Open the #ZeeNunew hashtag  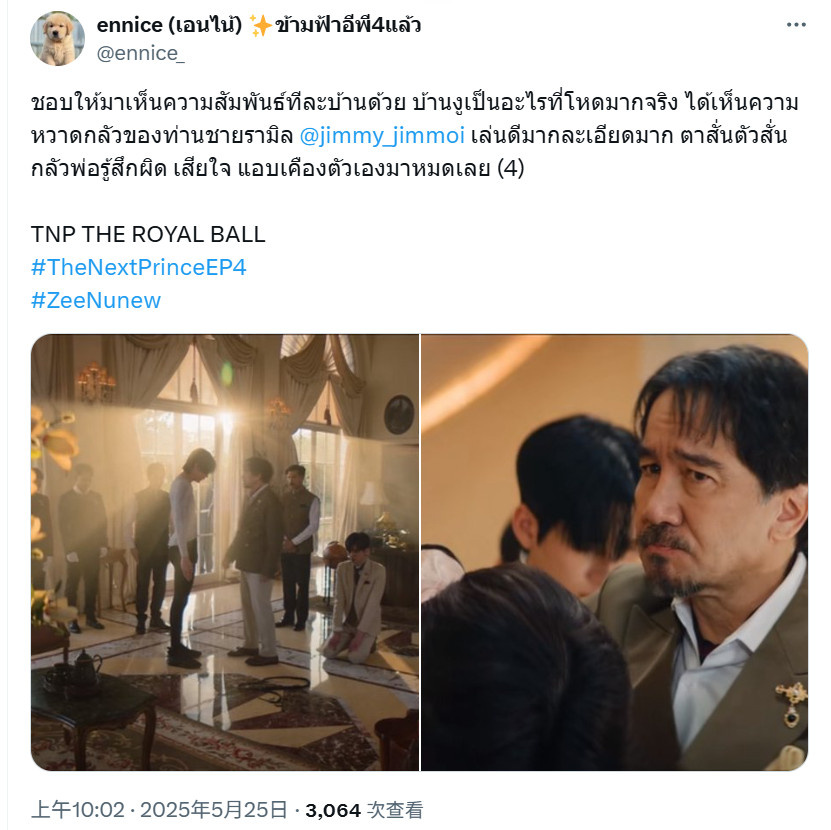coord(96,300)
